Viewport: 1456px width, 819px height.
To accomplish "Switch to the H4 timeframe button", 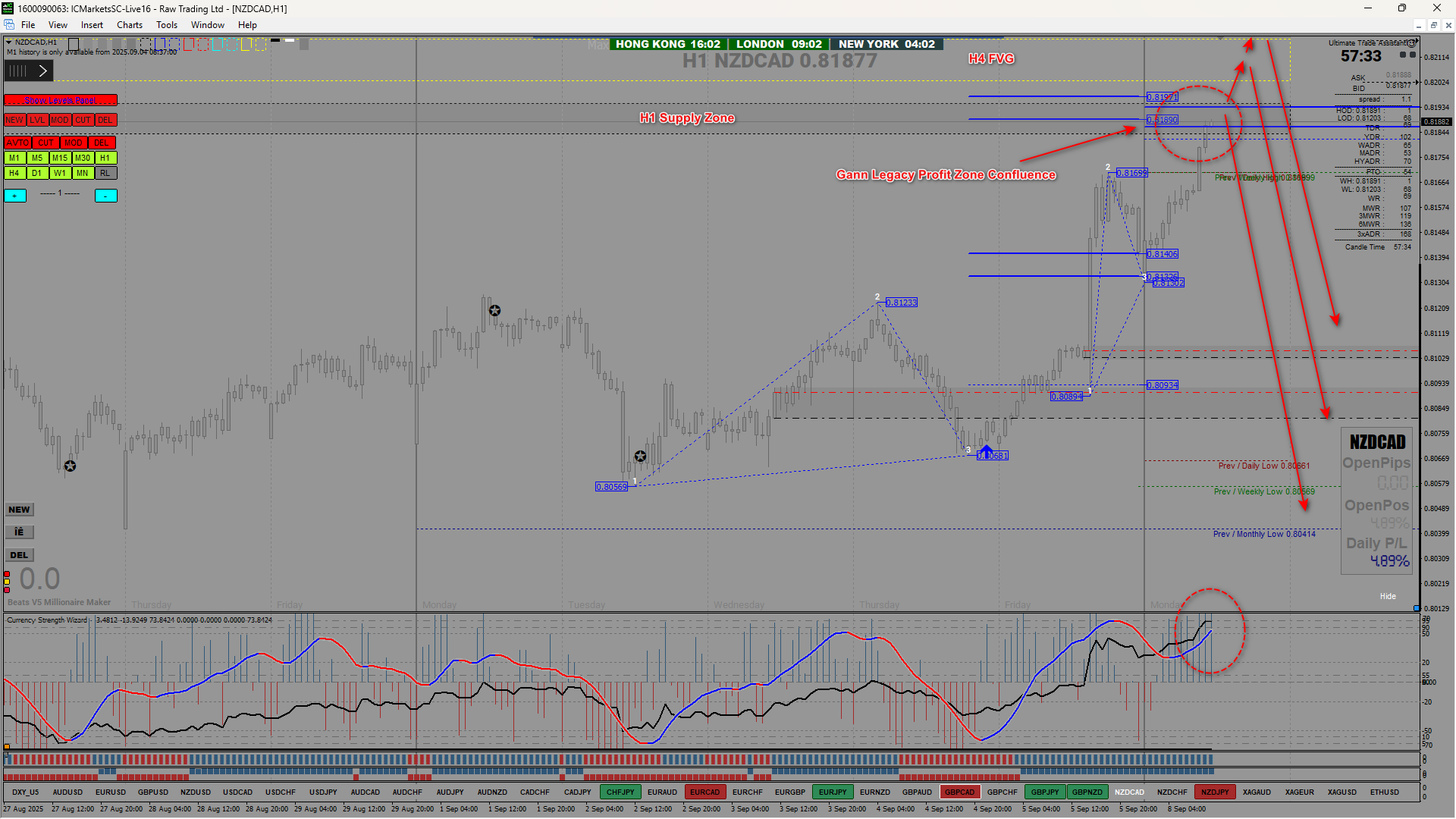I will 14,173.
